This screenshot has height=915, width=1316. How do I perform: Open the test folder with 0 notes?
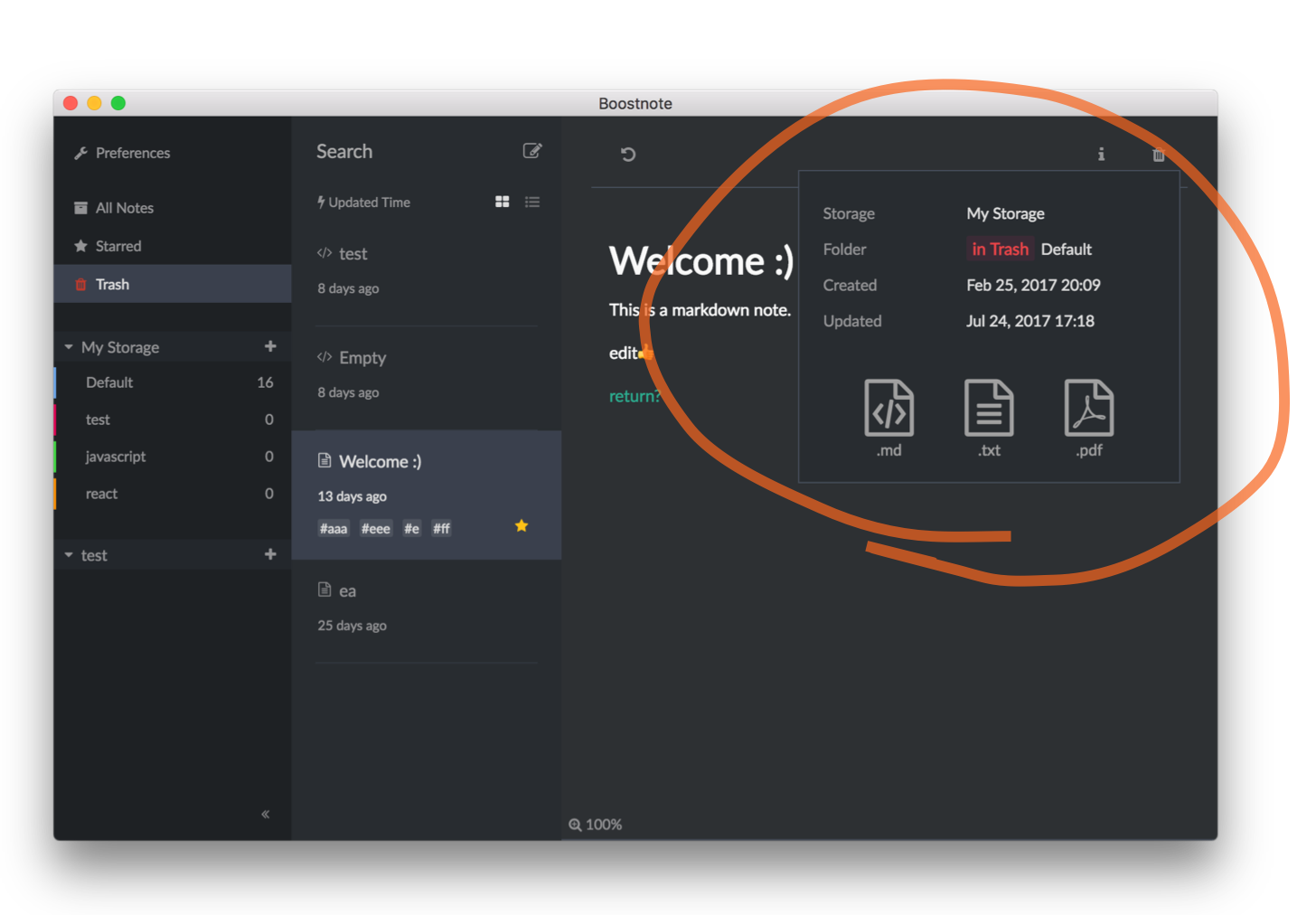click(x=172, y=420)
